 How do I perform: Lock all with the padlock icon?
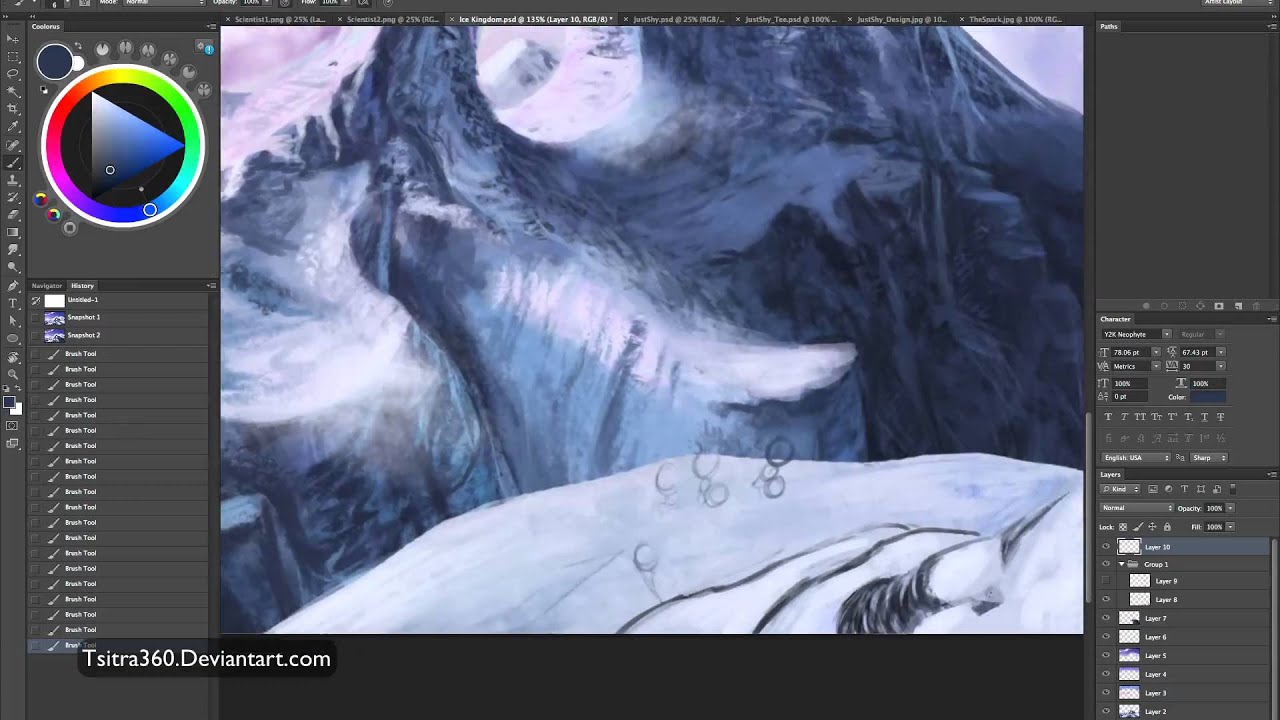pyautogui.click(x=1167, y=527)
